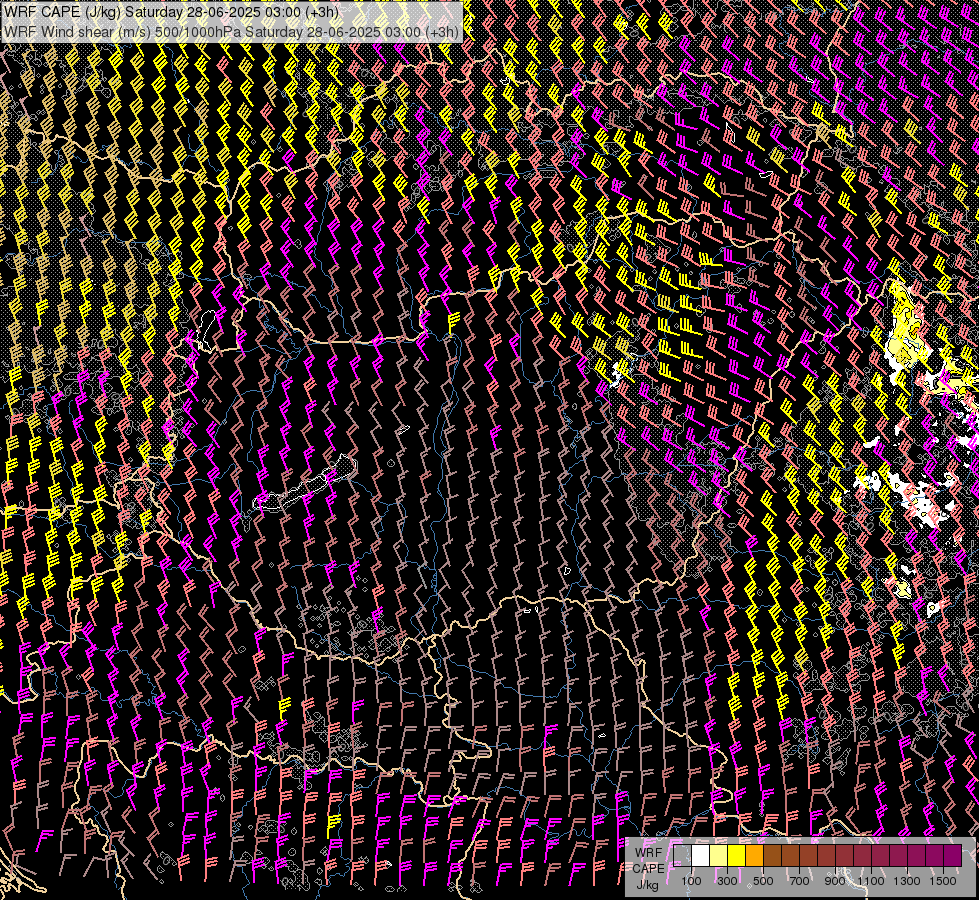
Task: Click the legend value 1100
Action: pos(871,881)
